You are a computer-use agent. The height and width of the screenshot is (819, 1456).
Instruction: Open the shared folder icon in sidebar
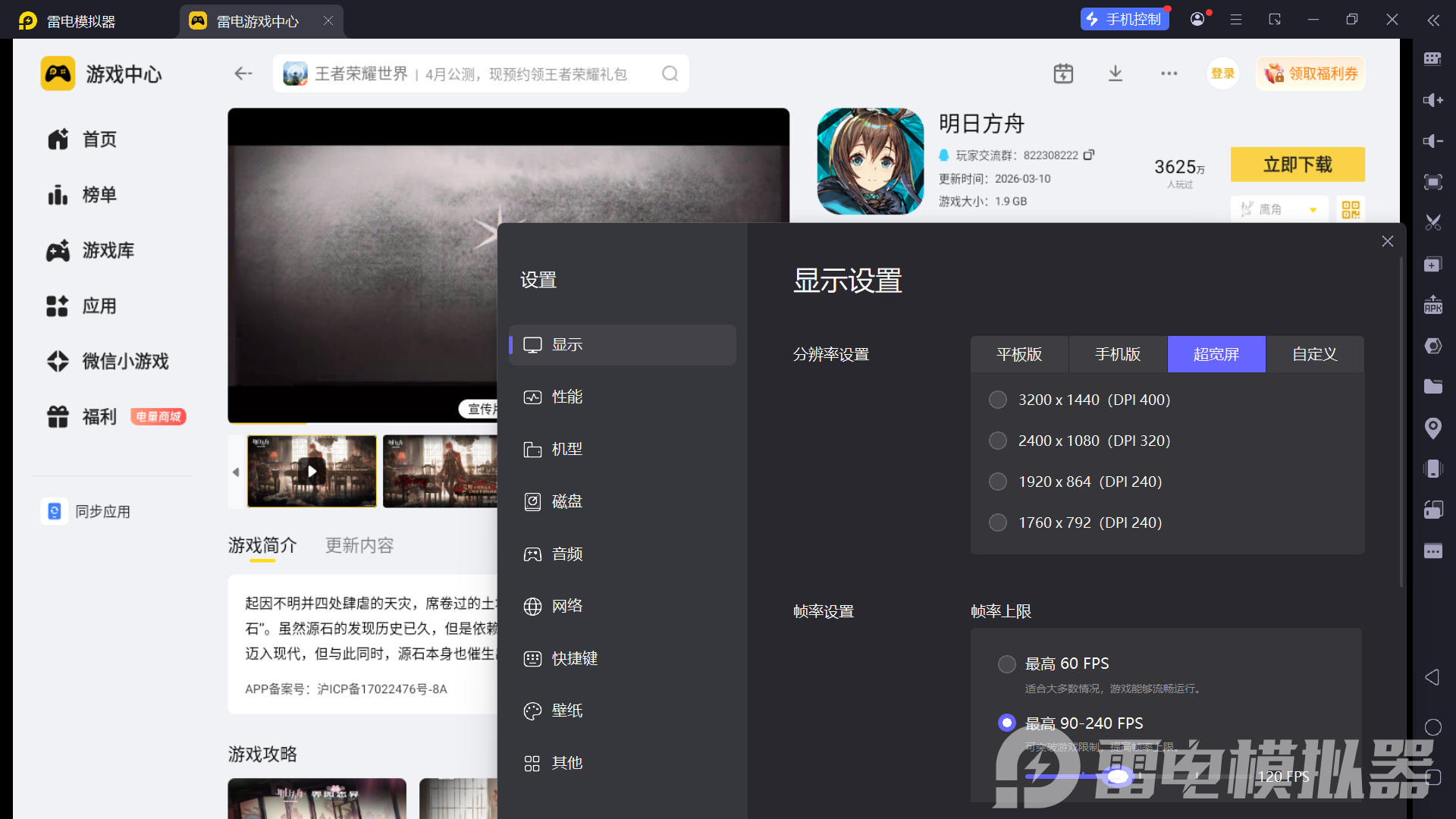(1432, 387)
